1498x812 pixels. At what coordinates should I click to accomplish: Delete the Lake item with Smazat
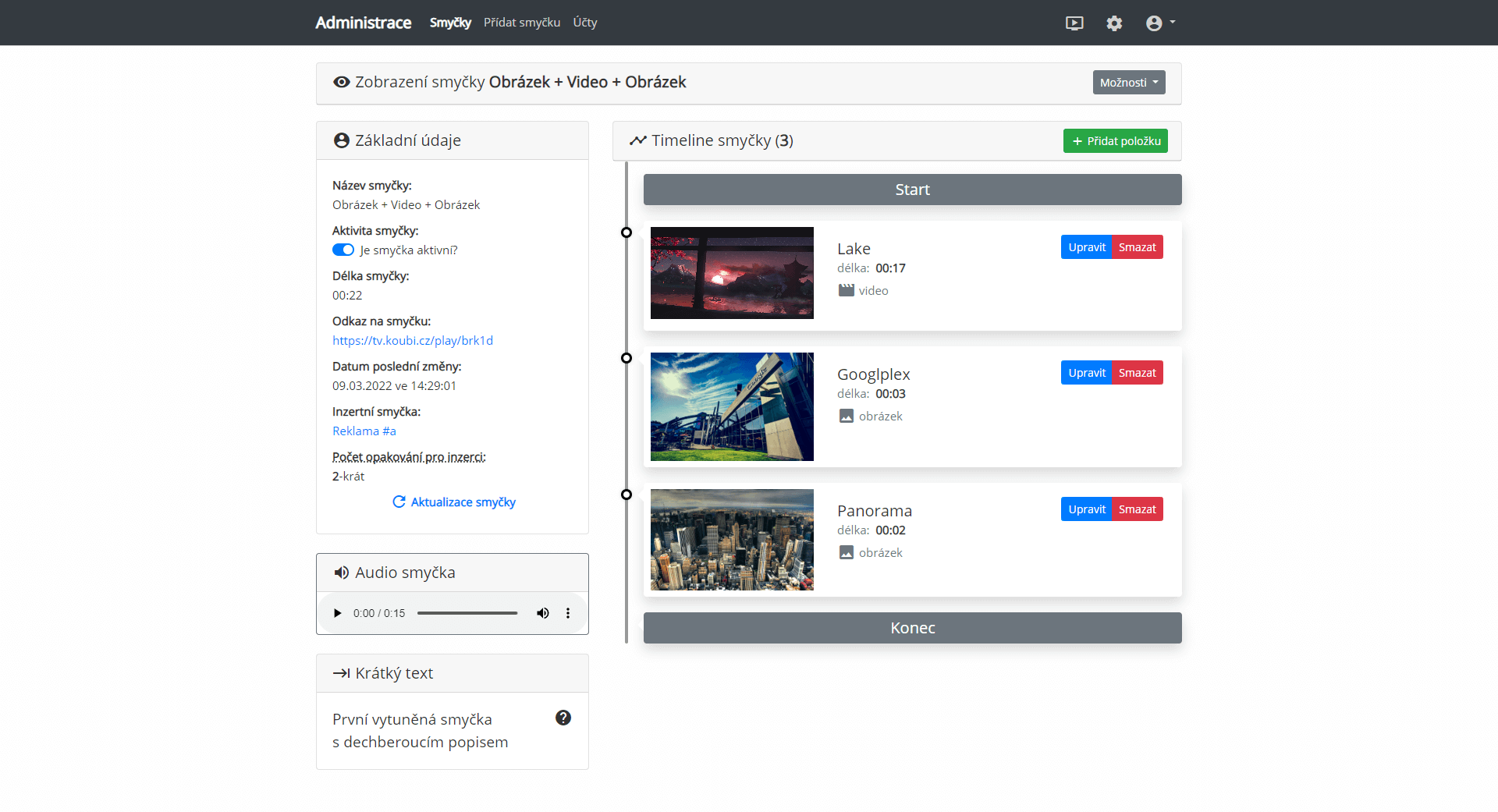coord(1137,247)
